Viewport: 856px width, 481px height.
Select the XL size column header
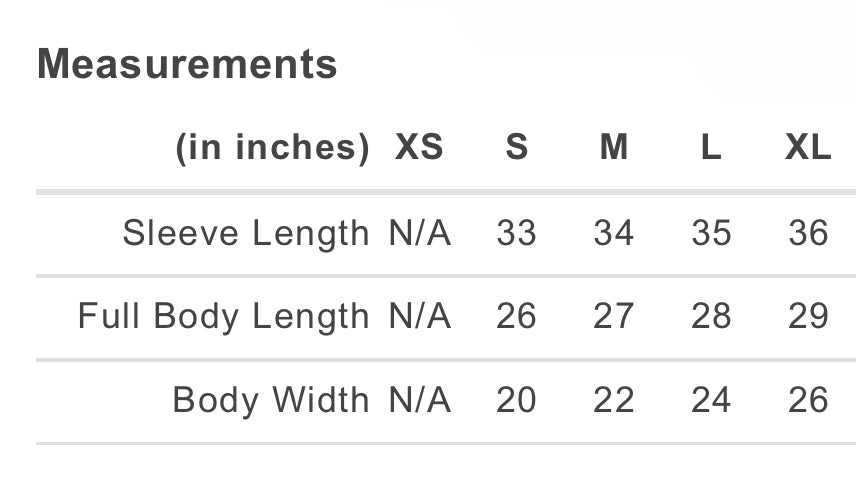(808, 148)
